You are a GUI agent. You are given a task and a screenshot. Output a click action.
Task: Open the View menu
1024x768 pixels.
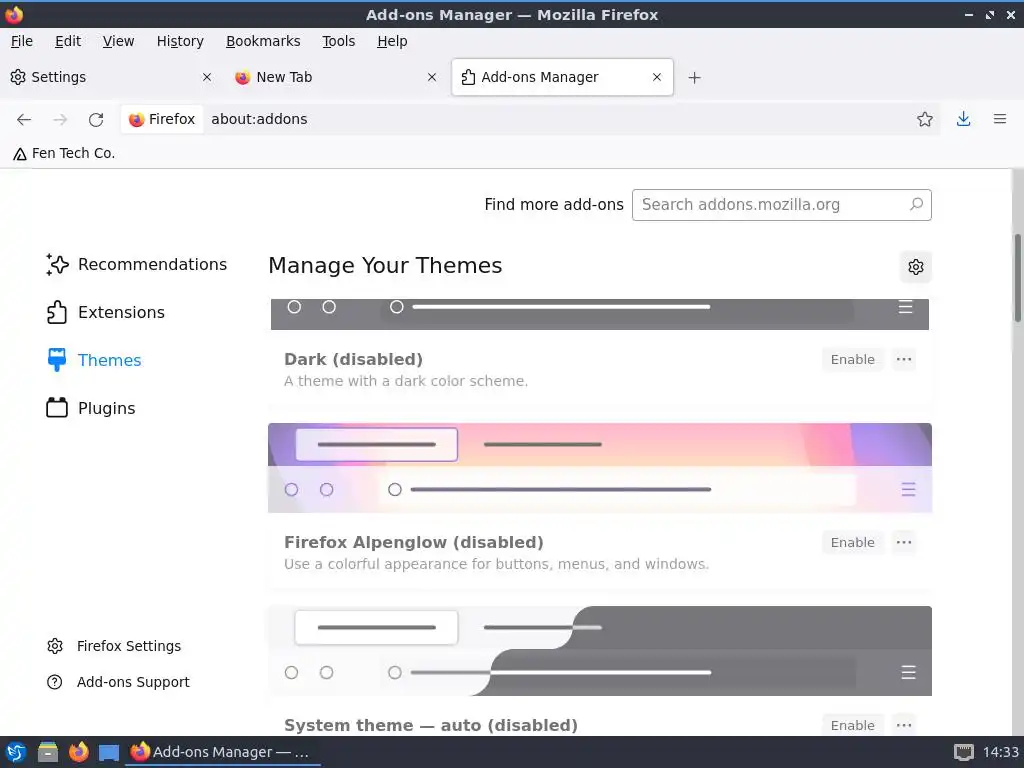point(118,41)
